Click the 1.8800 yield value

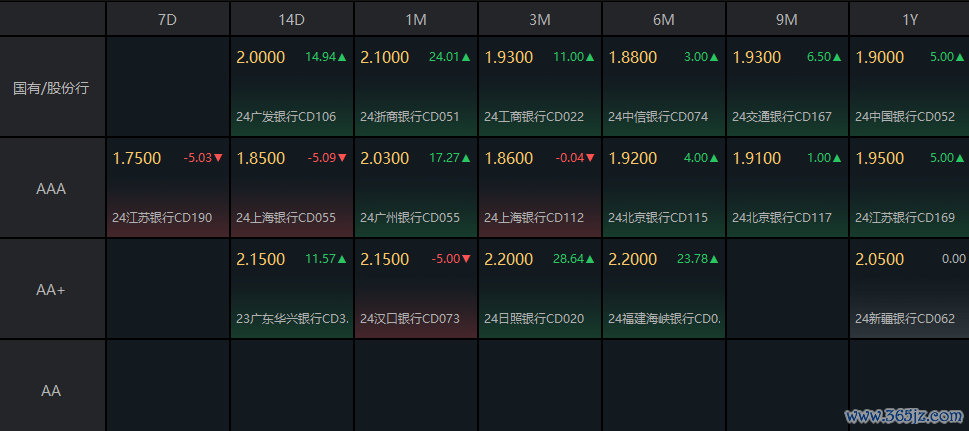point(633,58)
